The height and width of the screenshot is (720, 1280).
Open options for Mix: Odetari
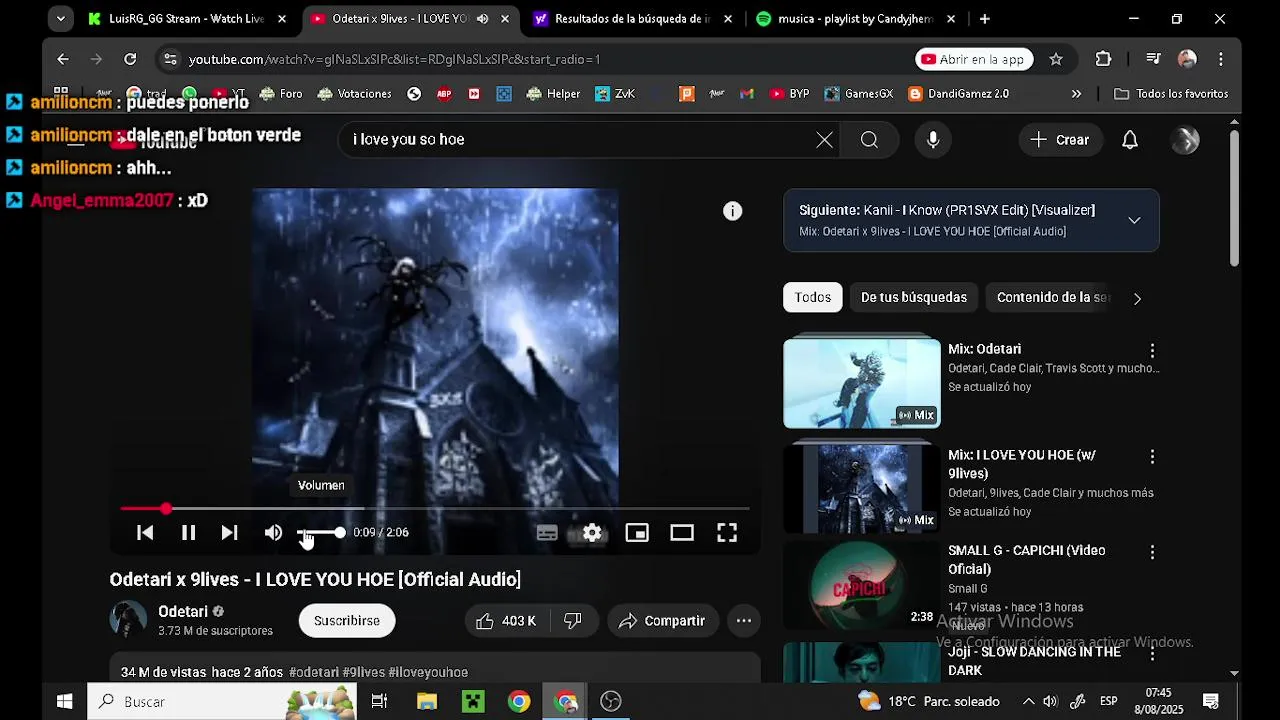(x=1152, y=350)
